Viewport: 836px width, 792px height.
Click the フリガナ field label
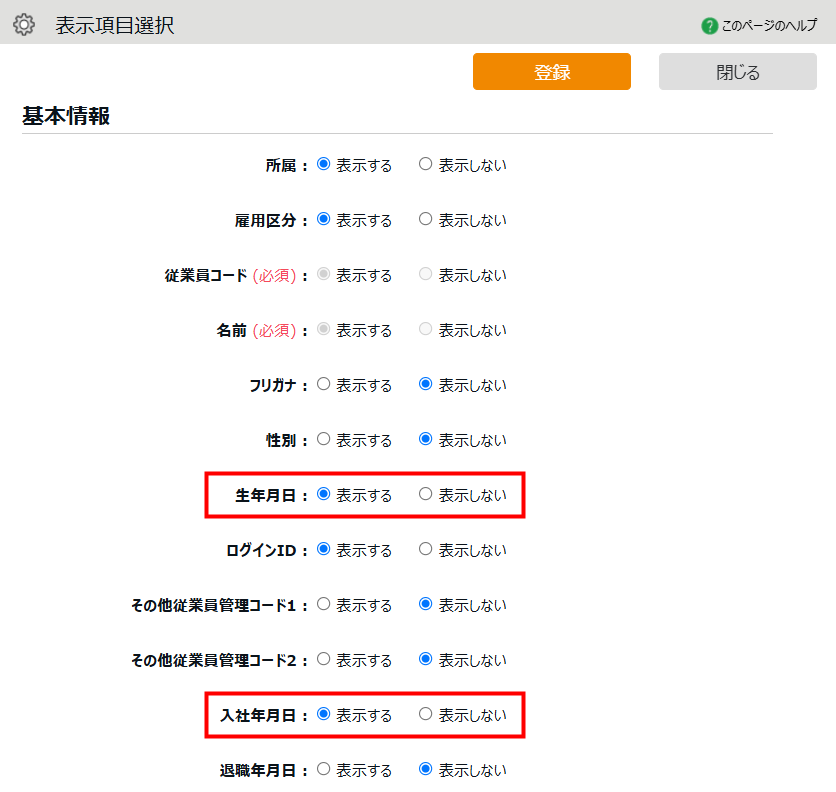pos(273,385)
